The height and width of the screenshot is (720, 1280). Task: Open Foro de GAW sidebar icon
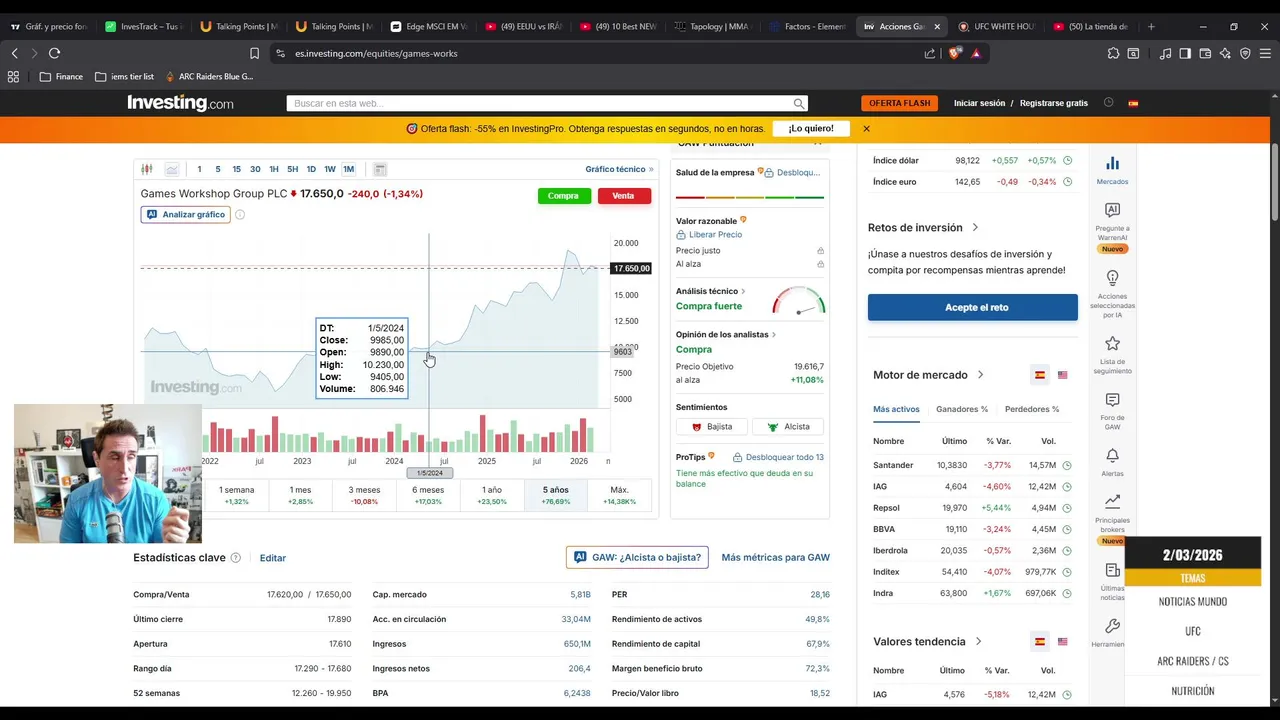click(1112, 400)
